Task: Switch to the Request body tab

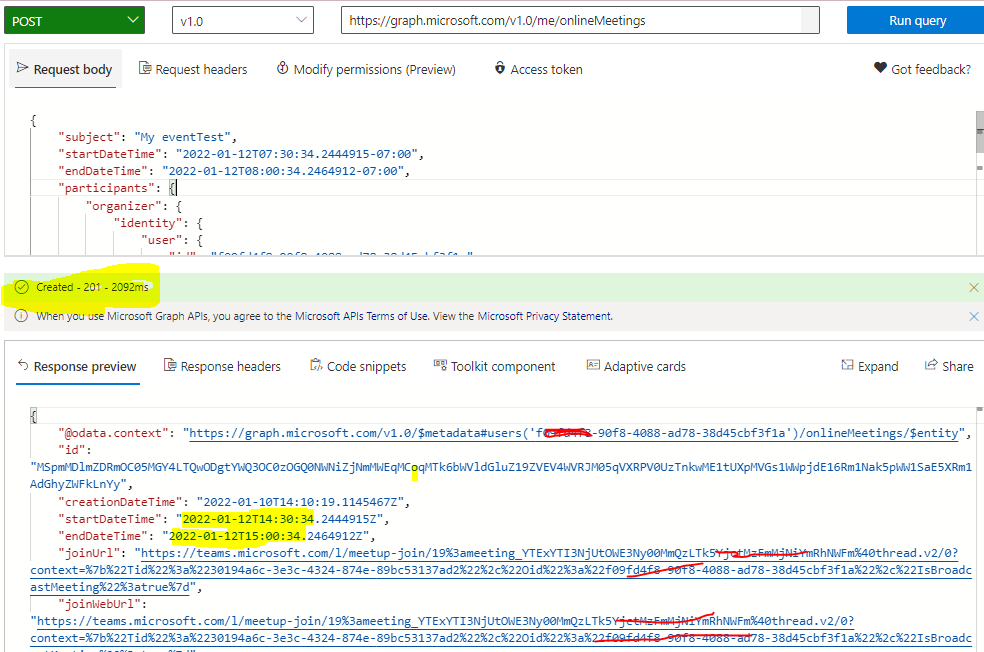Action: click(65, 69)
